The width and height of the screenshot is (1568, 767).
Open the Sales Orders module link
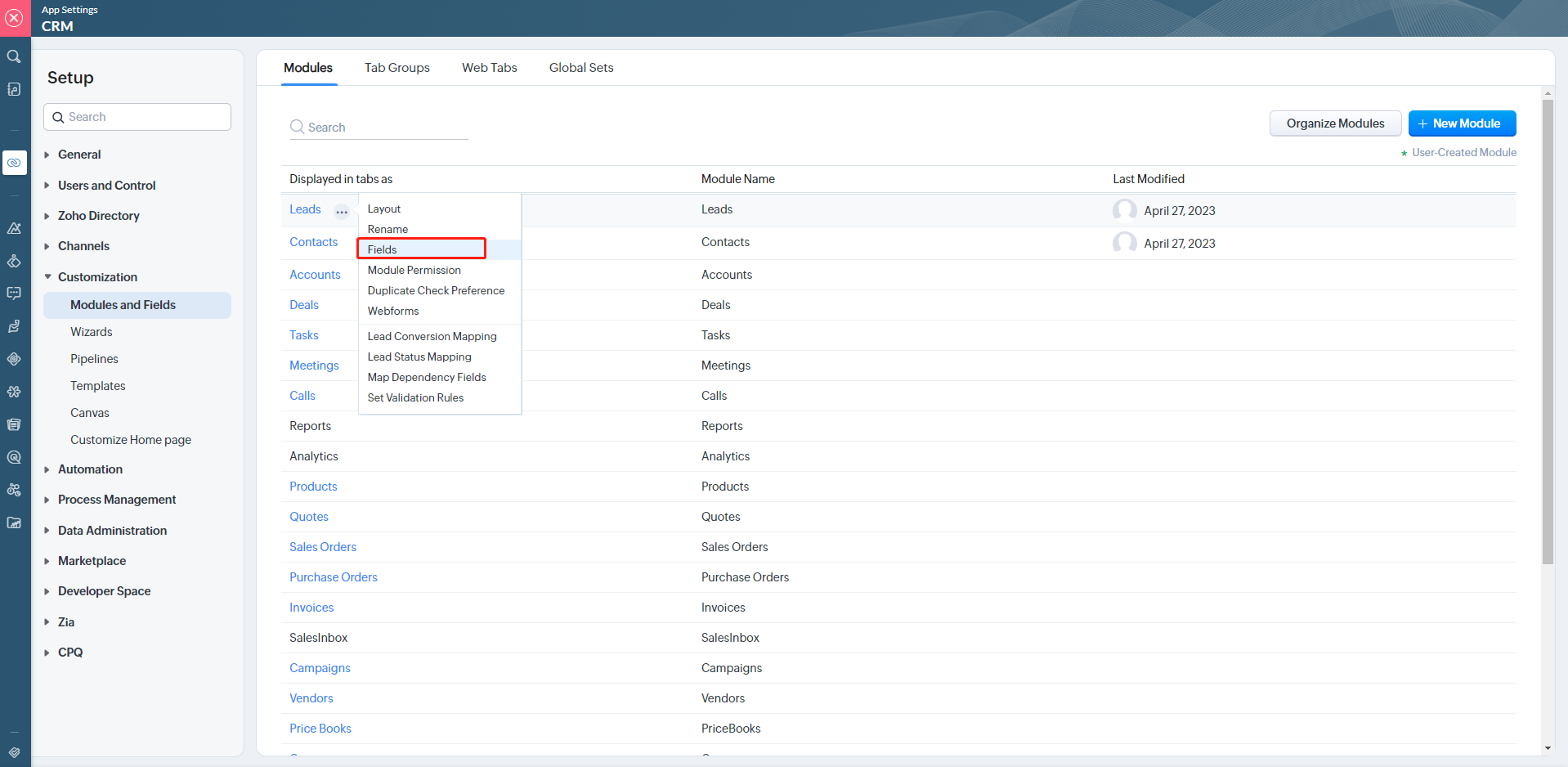click(x=323, y=547)
